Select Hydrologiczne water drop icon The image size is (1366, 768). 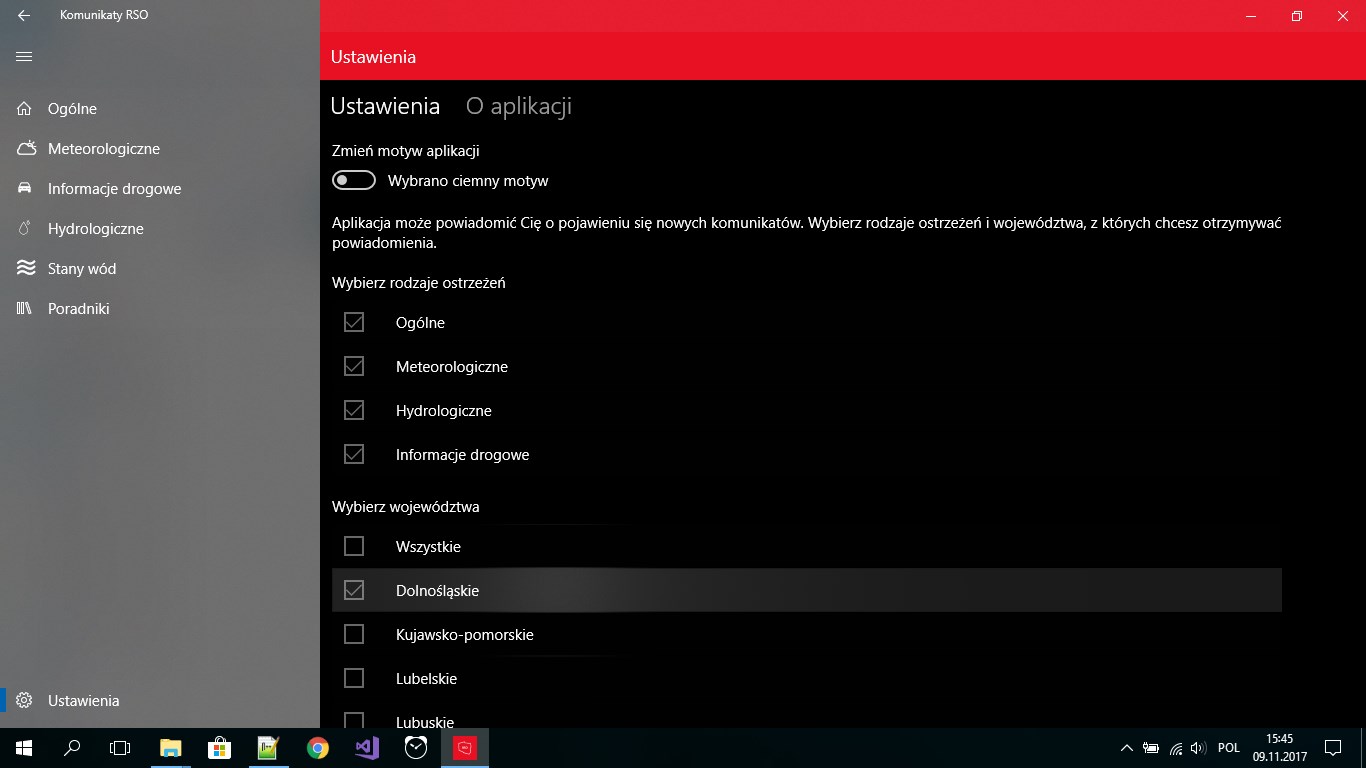tap(25, 228)
